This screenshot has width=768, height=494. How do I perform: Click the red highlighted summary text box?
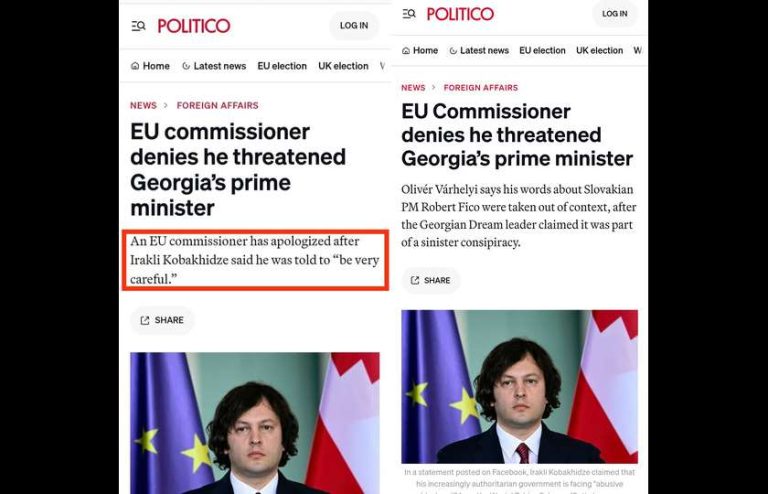click(x=255, y=260)
